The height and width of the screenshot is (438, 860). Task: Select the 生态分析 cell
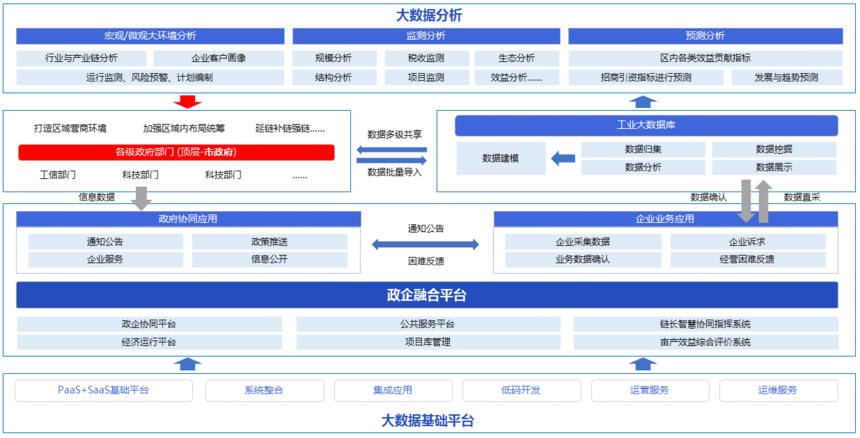click(x=517, y=58)
